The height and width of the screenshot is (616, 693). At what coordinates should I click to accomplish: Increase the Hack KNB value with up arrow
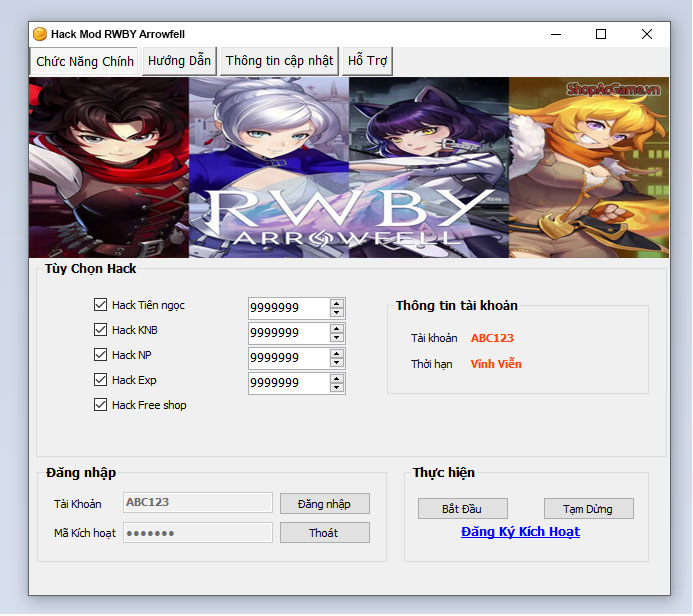pos(337,328)
